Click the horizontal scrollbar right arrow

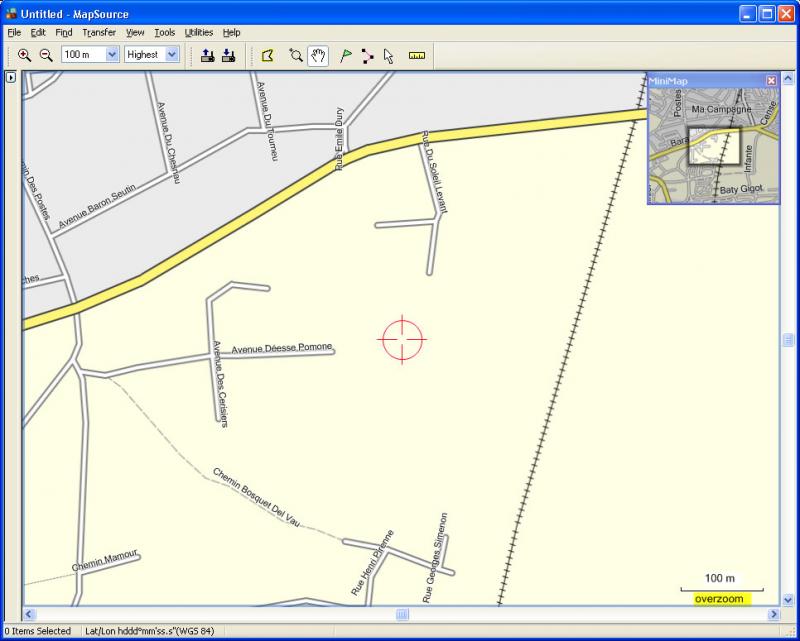click(x=773, y=614)
